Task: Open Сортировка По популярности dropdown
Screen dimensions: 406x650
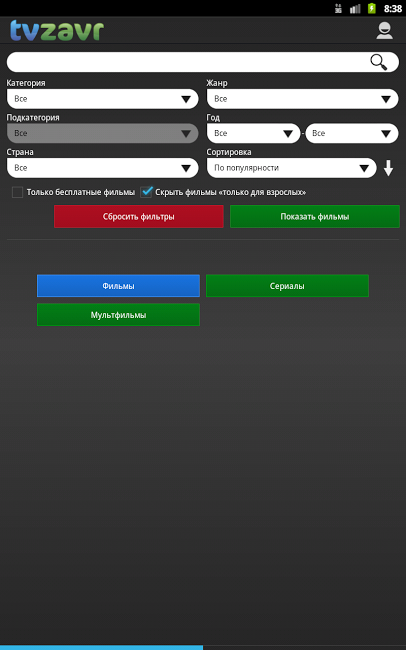Action: 292,168
